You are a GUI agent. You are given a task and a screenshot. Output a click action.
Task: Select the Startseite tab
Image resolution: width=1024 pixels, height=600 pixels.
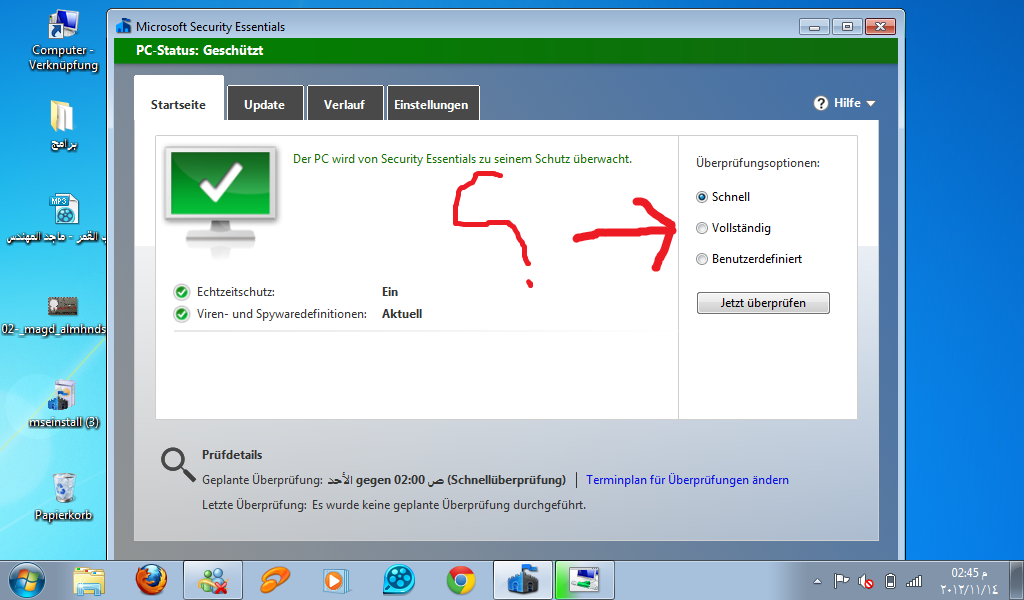pos(178,99)
